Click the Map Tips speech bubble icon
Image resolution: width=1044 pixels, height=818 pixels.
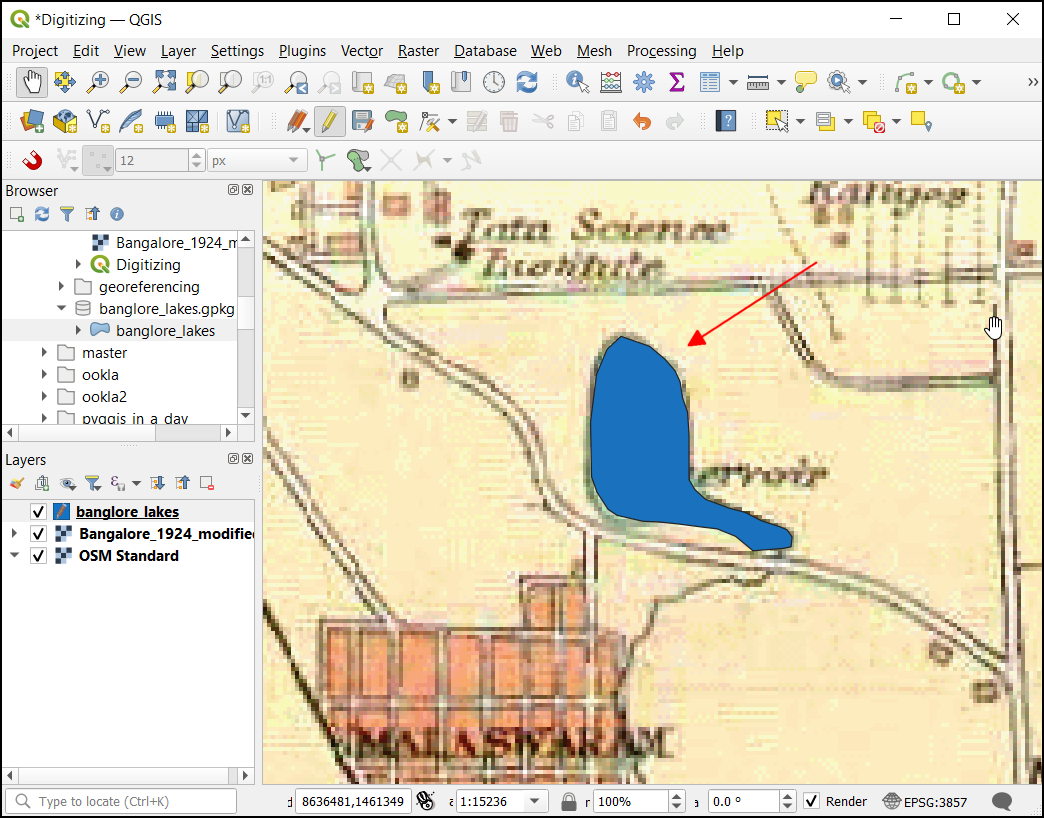click(x=806, y=83)
